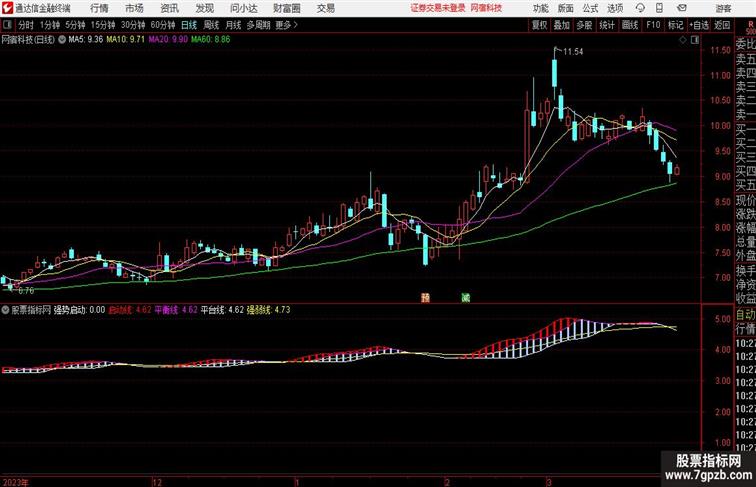Switch to 15分钟 period
Screen dimensions: 756x487
103,25
